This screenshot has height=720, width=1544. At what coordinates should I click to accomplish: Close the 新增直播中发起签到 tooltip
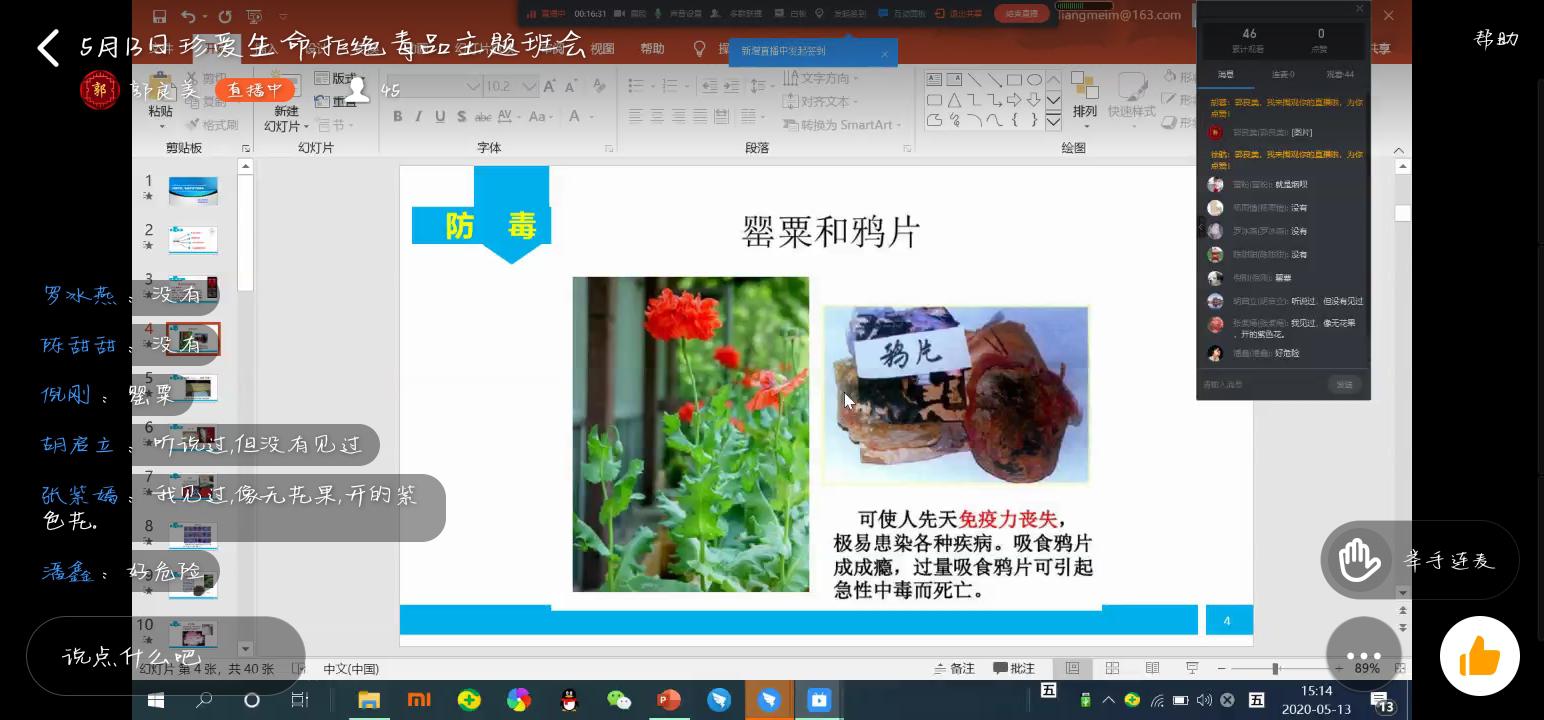tap(885, 54)
